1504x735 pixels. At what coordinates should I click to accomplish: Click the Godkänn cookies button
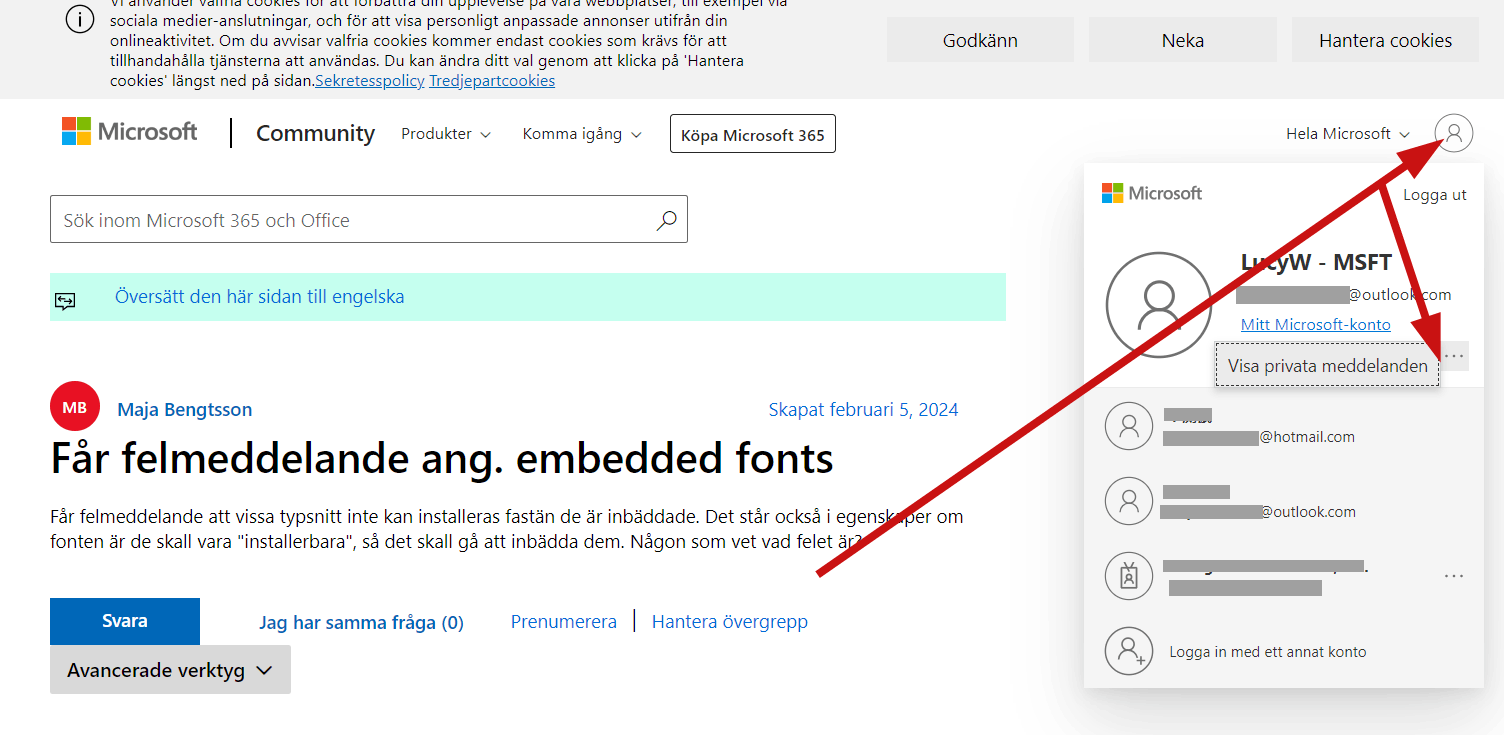[980, 40]
